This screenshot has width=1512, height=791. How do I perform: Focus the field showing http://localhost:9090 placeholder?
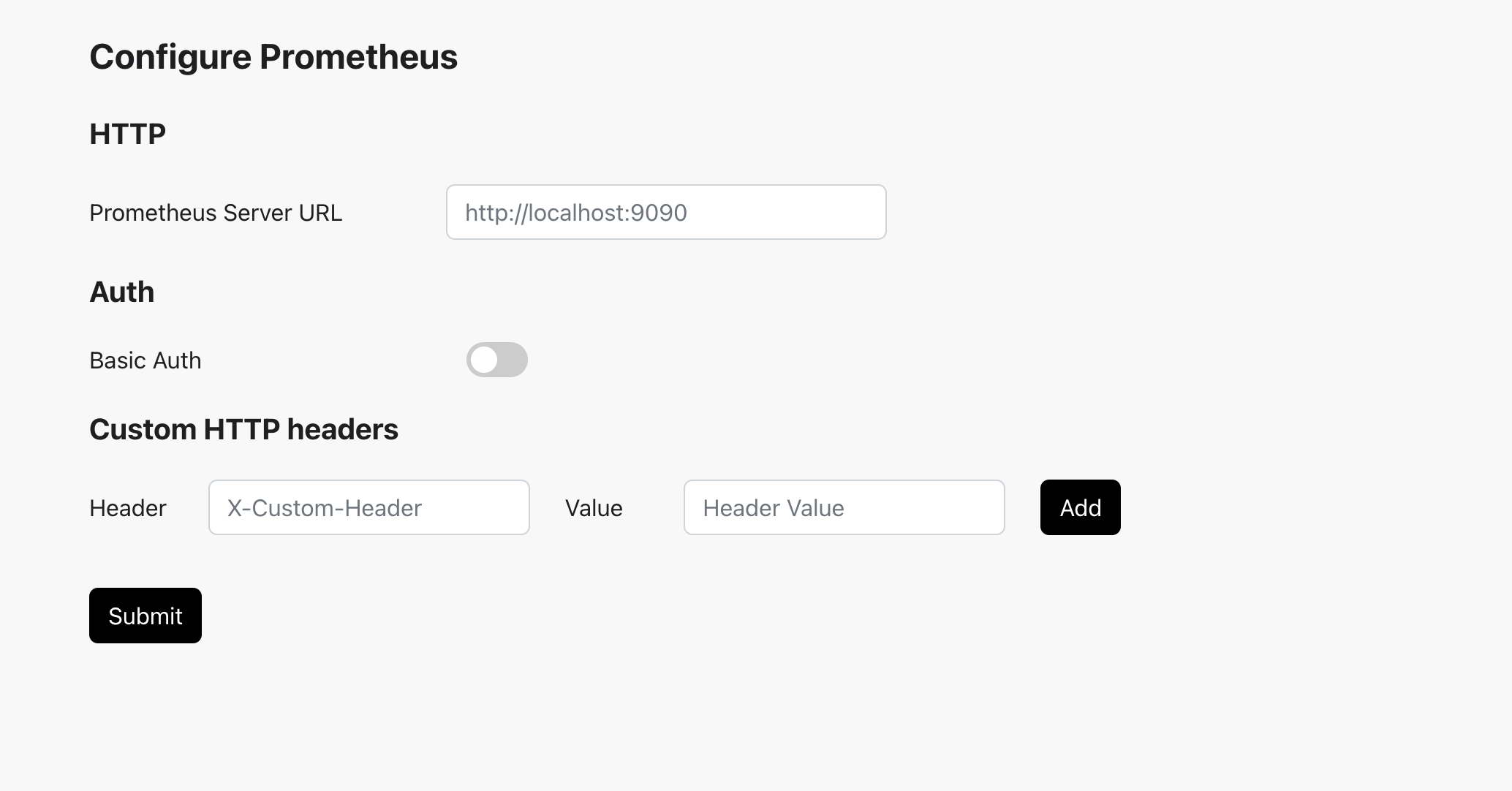[x=665, y=212]
